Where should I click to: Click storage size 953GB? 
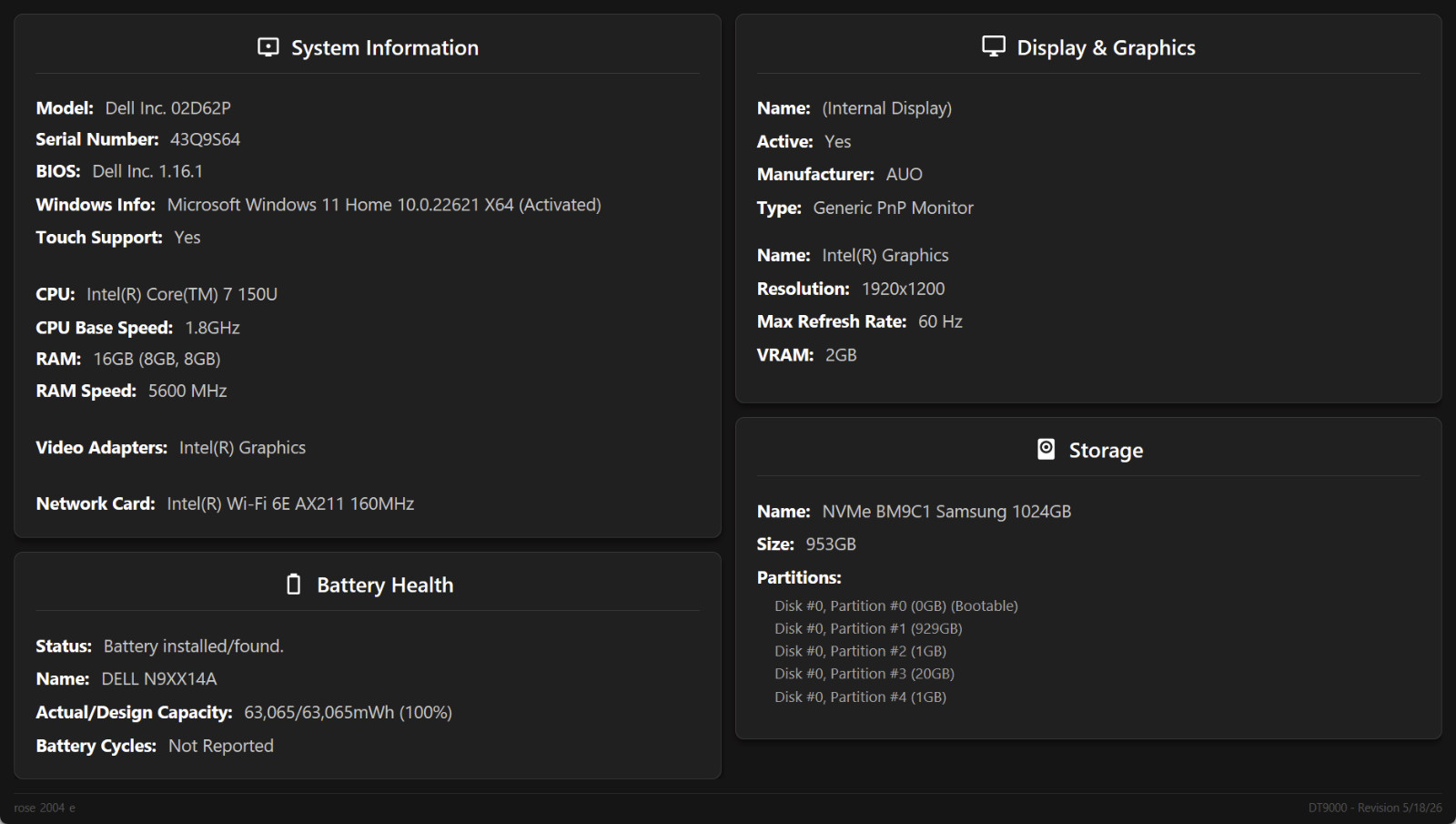[831, 544]
